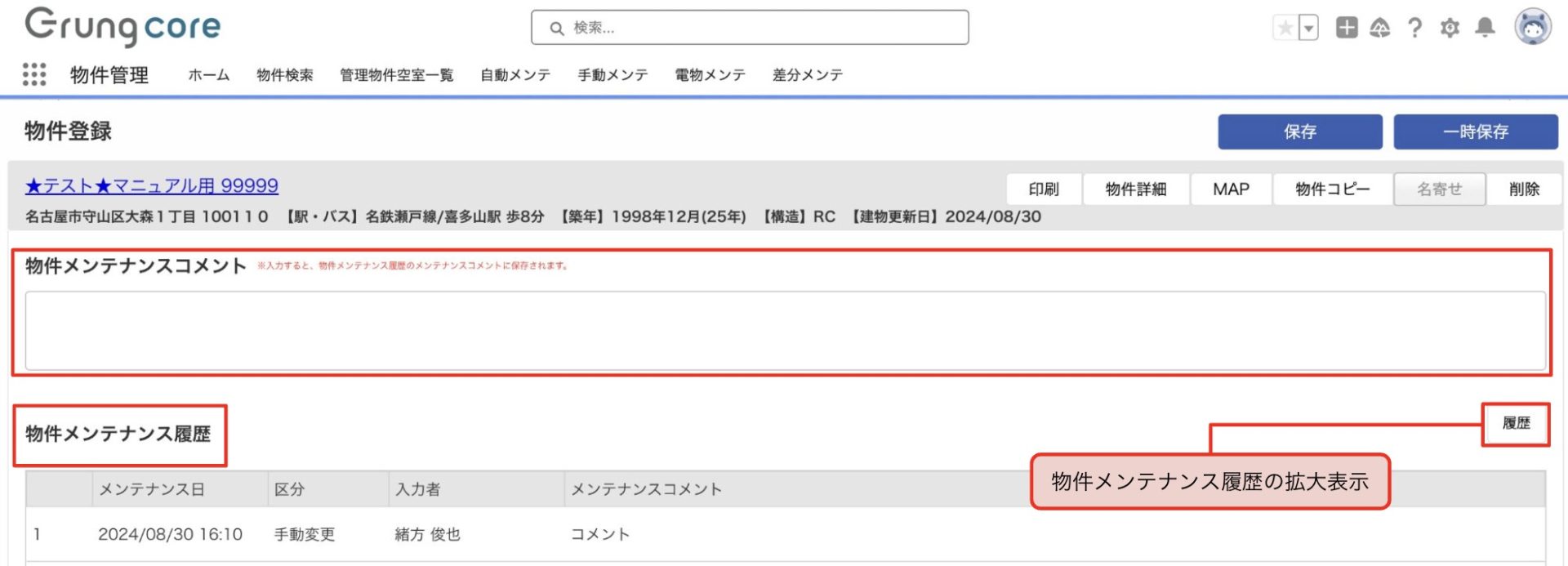Screen dimensions: 1568x566
Task: Open the help question mark icon
Action: tap(1414, 29)
